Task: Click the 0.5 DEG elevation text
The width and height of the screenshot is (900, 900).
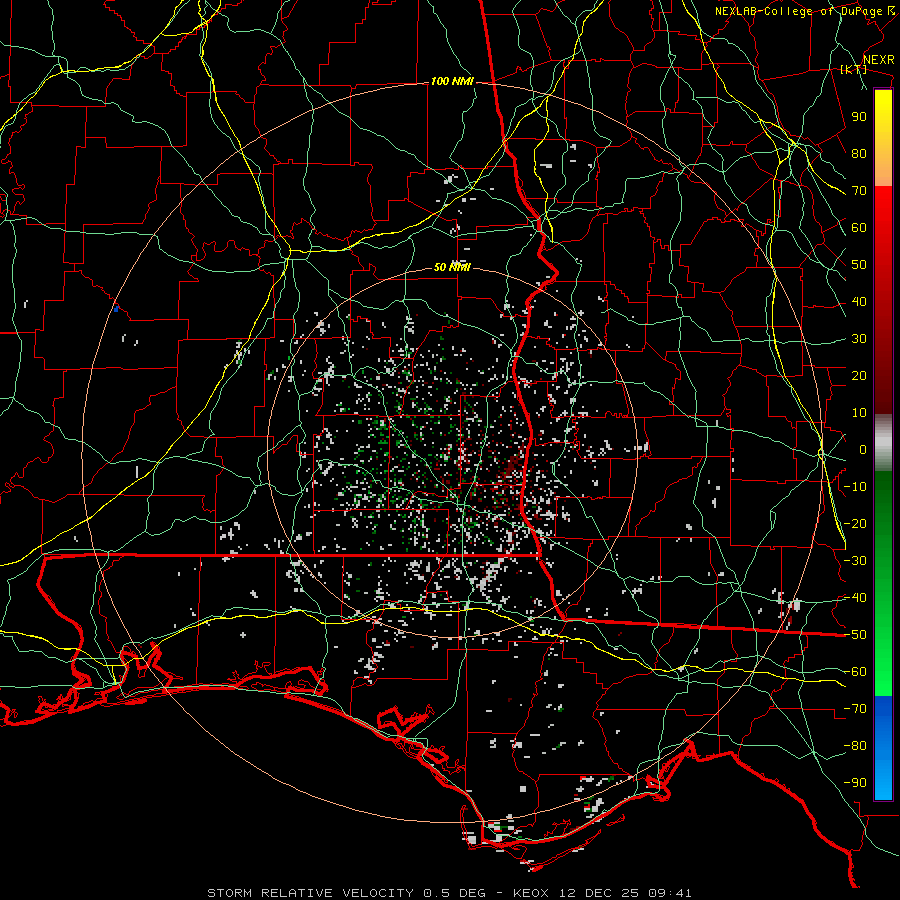Action: (x=455, y=893)
